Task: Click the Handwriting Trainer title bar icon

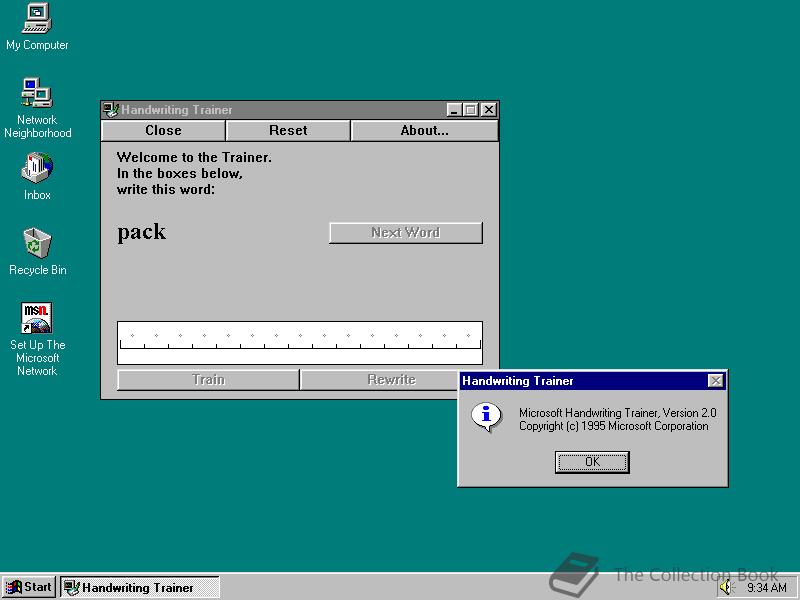Action: pyautogui.click(x=110, y=110)
